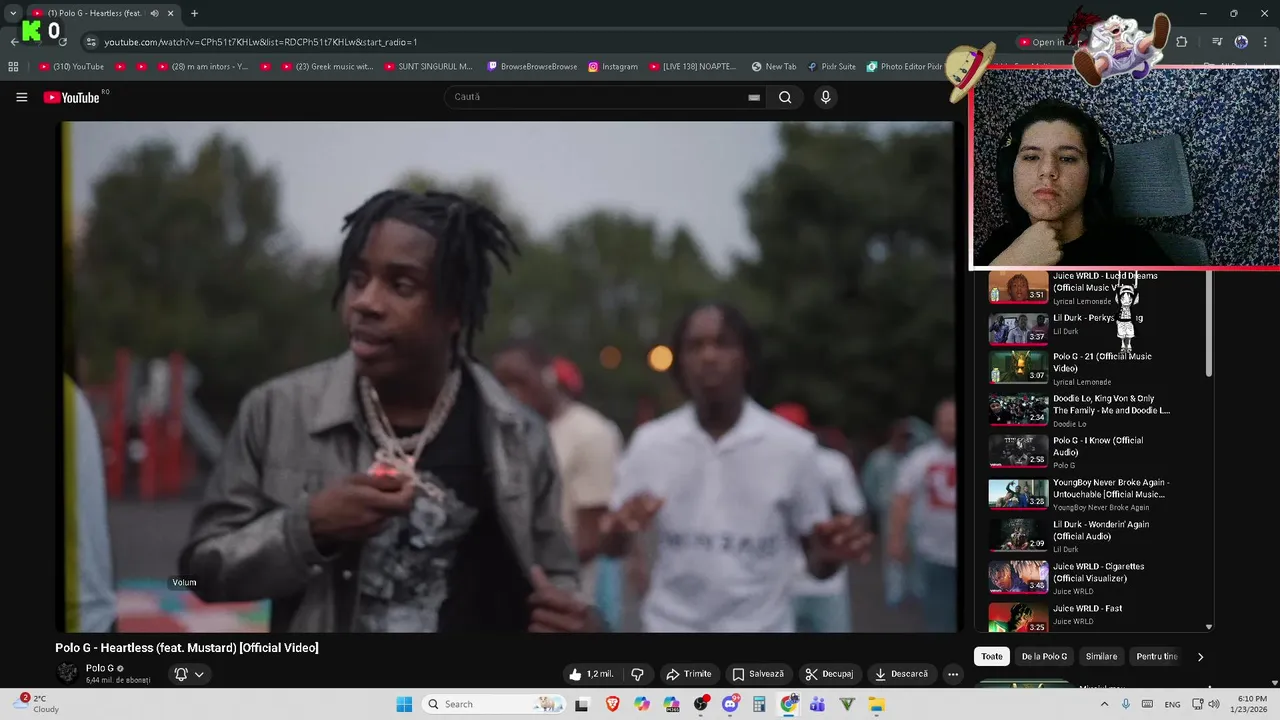
Task: Open the Chrome profile avatar
Action: (1241, 42)
